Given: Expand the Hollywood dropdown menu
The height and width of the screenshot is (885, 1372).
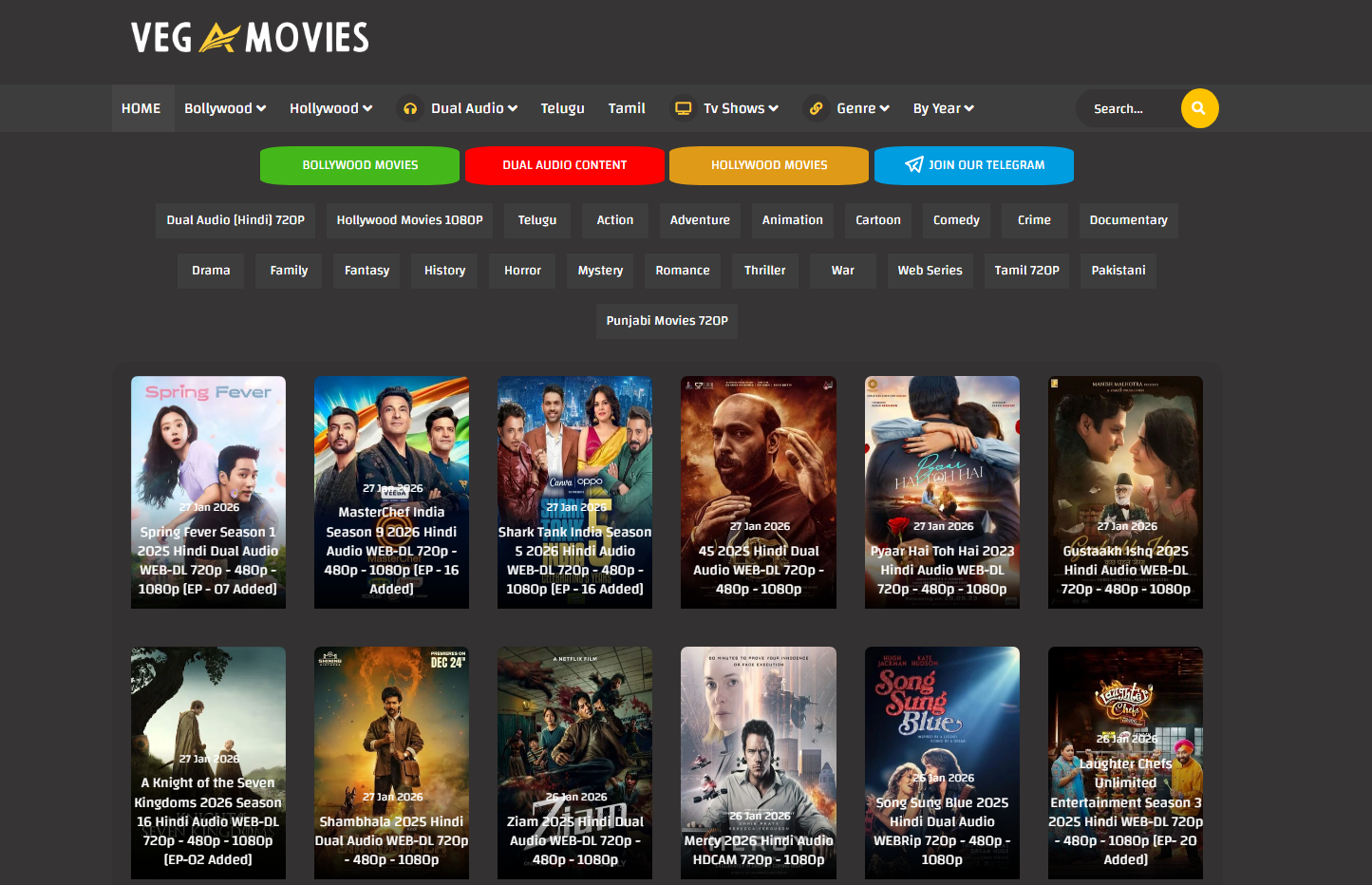Looking at the screenshot, I should pos(330,108).
